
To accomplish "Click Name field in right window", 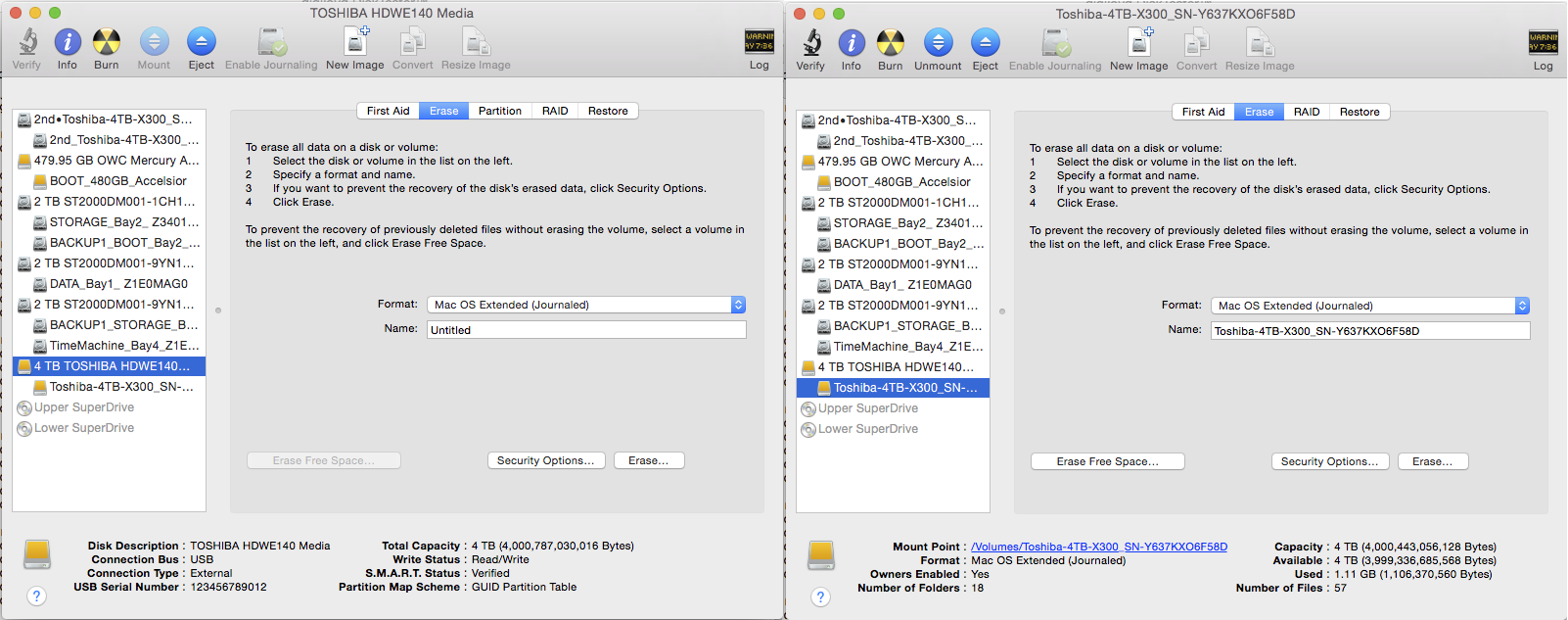I will click(x=1370, y=331).
